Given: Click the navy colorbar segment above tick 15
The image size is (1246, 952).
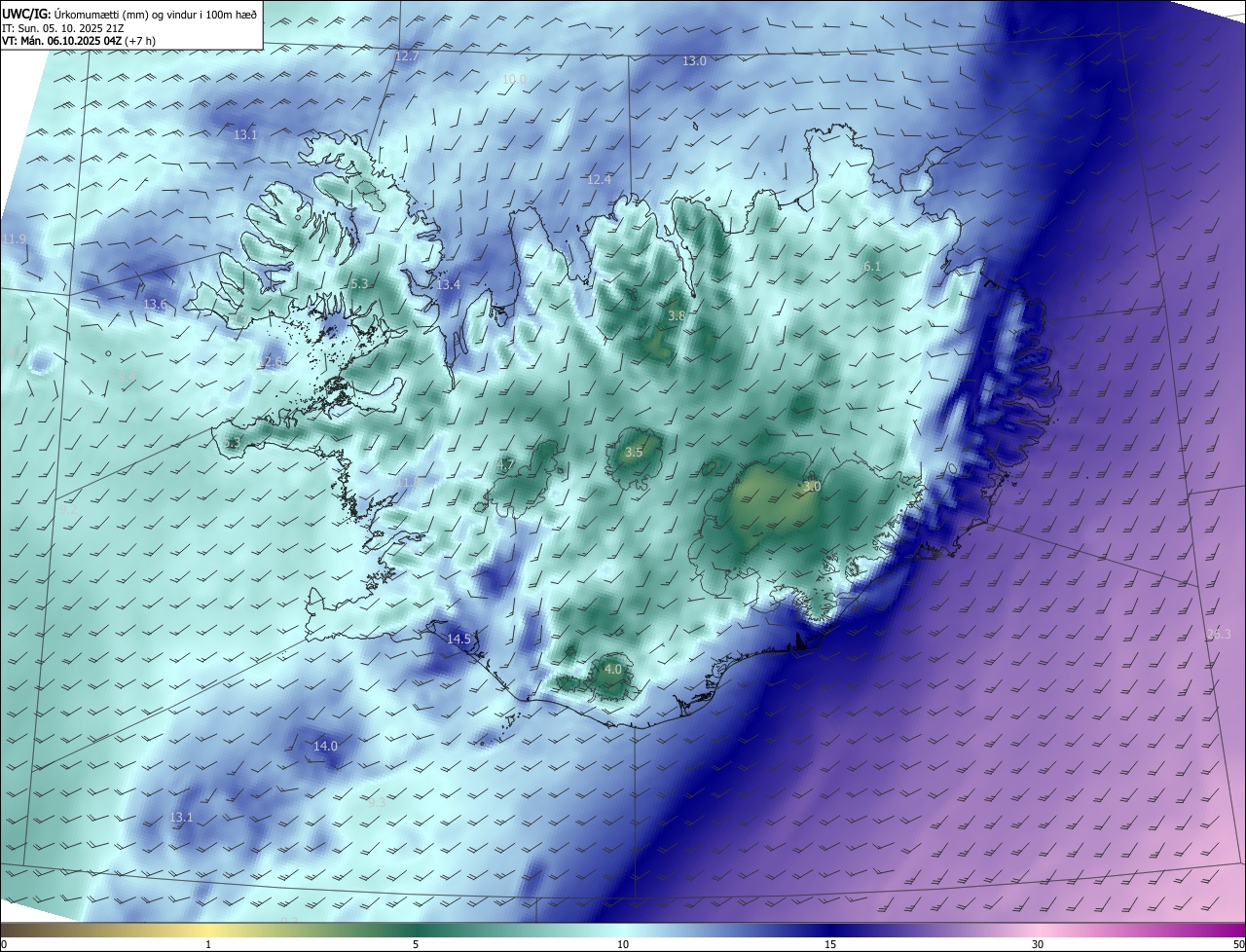Looking at the screenshot, I should pos(830,930).
